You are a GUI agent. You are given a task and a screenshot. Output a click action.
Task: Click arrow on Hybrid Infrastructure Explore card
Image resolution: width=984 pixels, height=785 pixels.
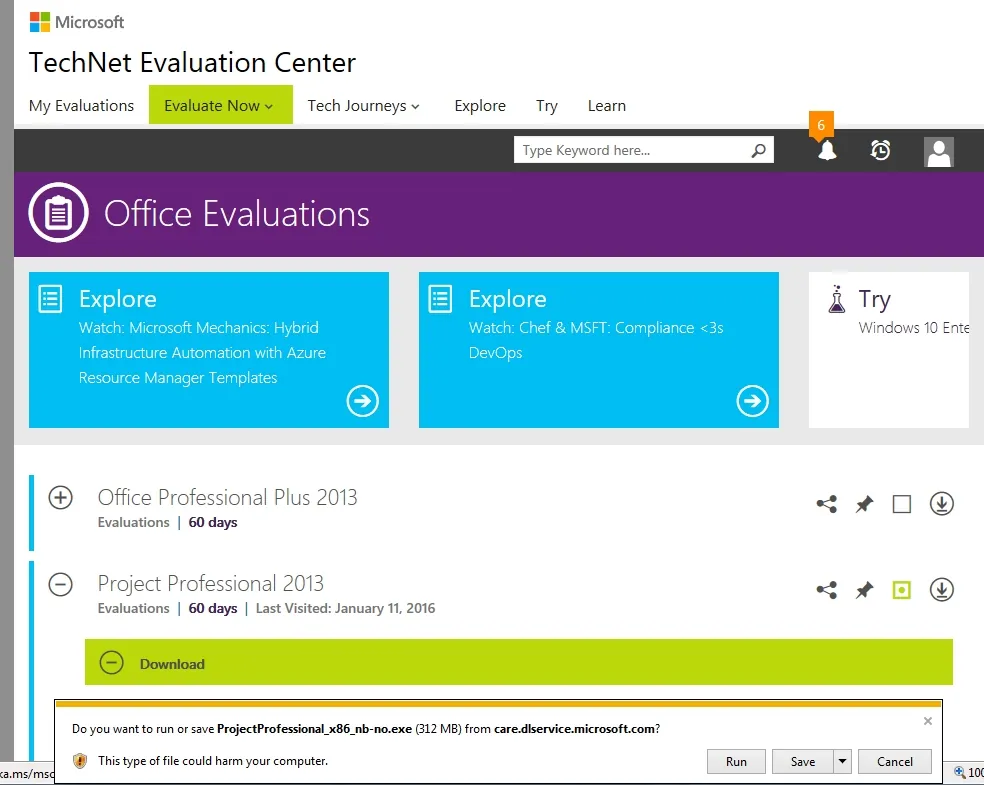pos(363,400)
